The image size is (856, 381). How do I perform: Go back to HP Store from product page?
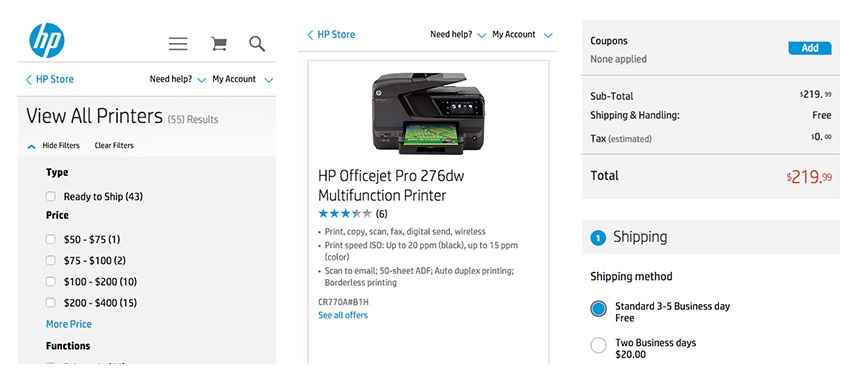(x=331, y=34)
